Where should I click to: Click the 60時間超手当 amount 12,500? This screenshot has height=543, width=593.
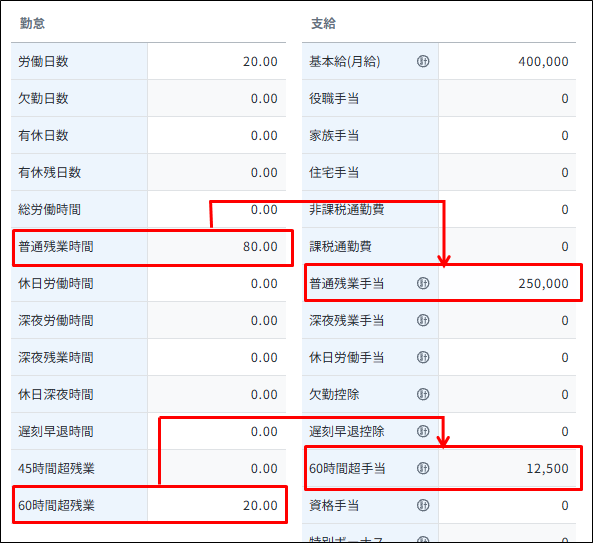(x=548, y=469)
